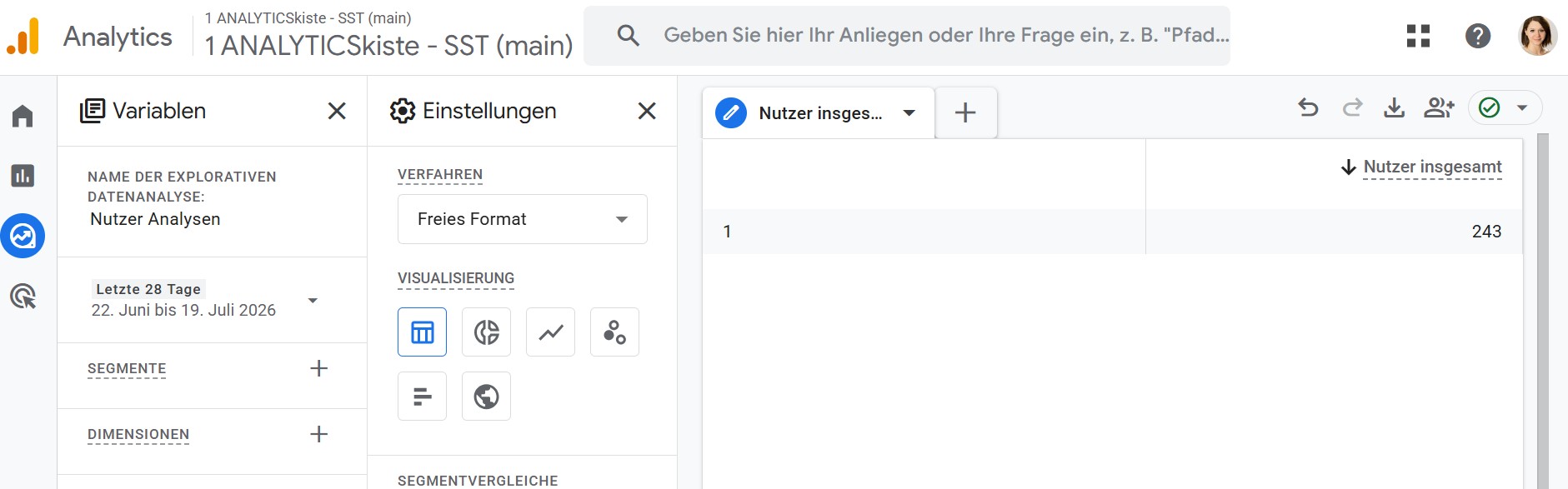The image size is (1568, 489).
Task: Add a new segment with plus
Action: click(318, 368)
